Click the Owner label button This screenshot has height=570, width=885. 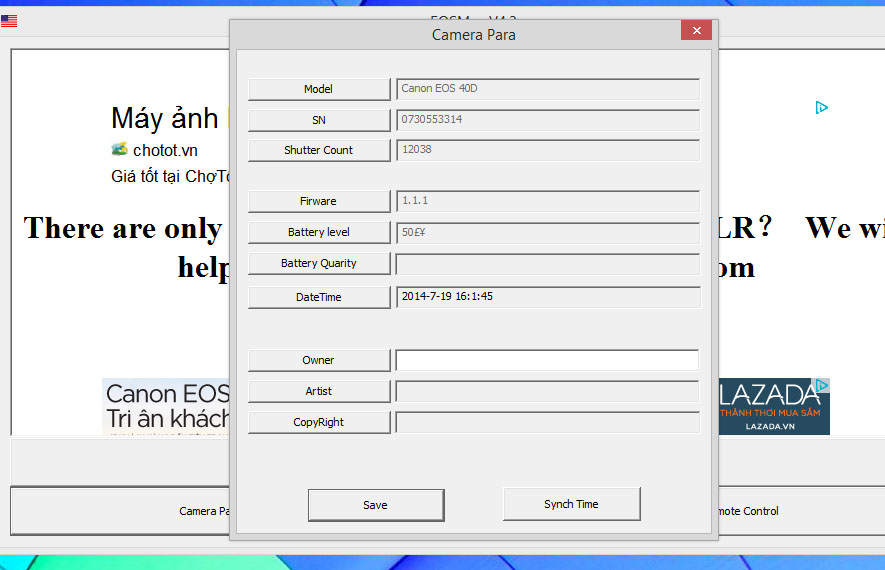[319, 360]
